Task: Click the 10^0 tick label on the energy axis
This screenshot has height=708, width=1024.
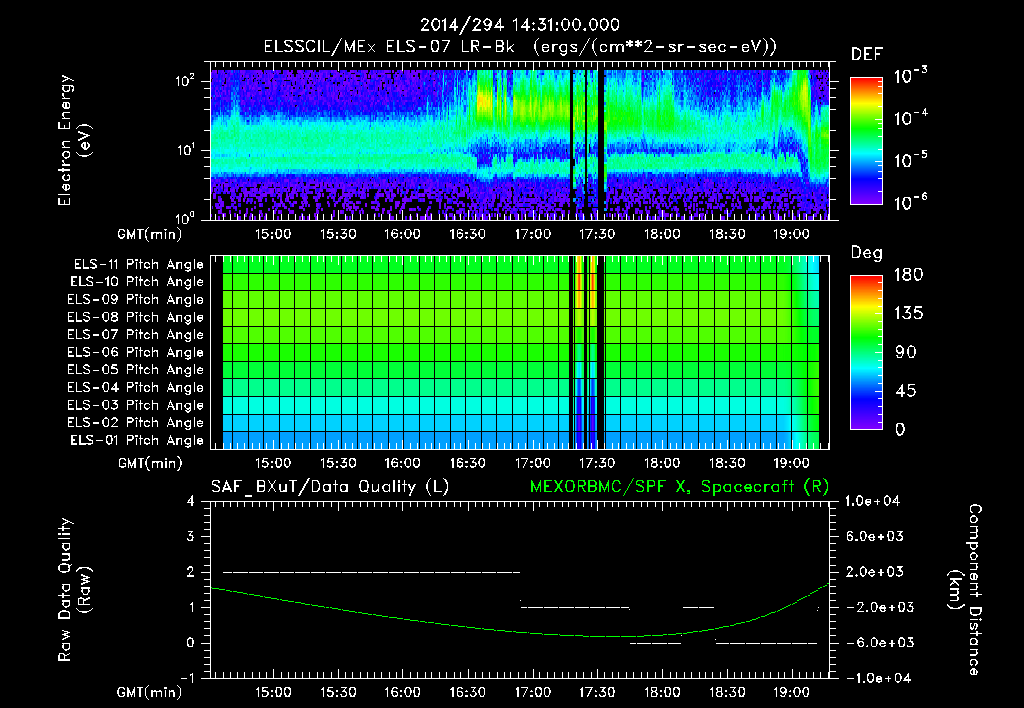Action: (185, 217)
